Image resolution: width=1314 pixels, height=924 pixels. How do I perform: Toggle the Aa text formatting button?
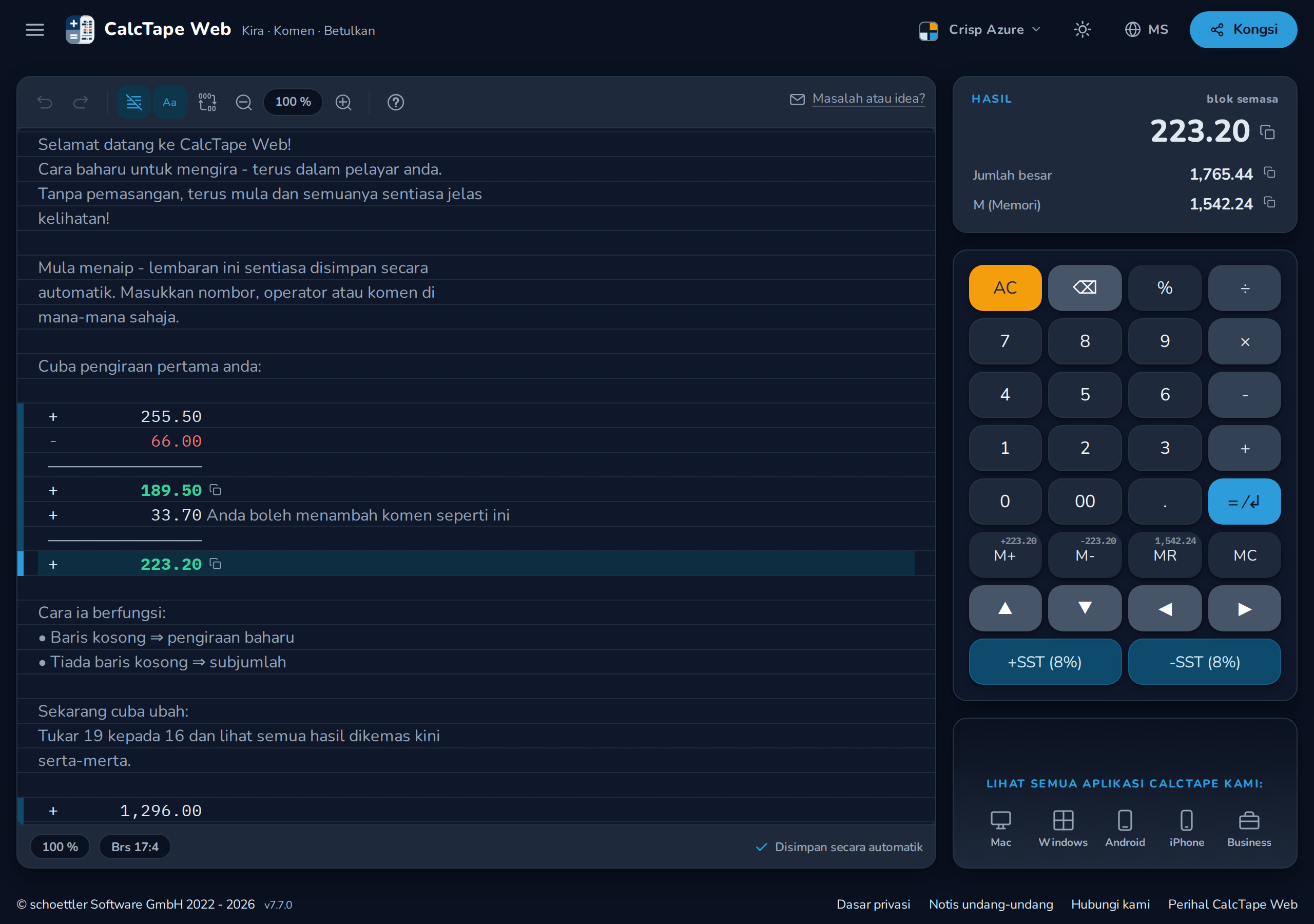pyautogui.click(x=170, y=102)
